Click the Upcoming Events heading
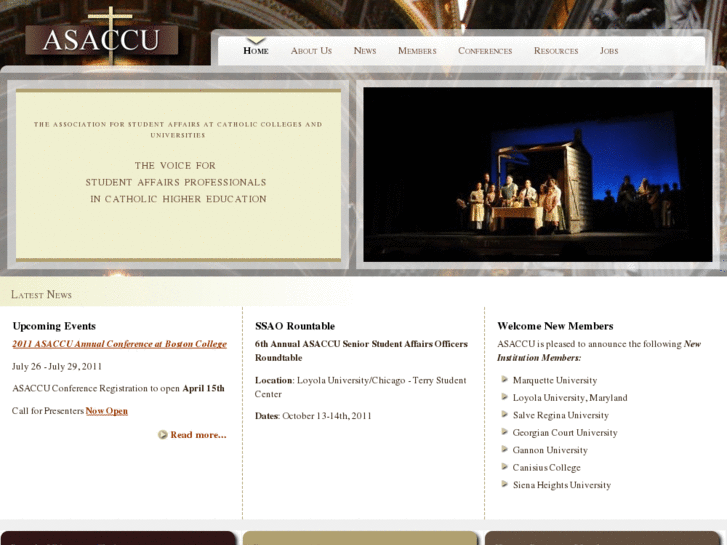This screenshot has width=727, height=545. (54, 326)
